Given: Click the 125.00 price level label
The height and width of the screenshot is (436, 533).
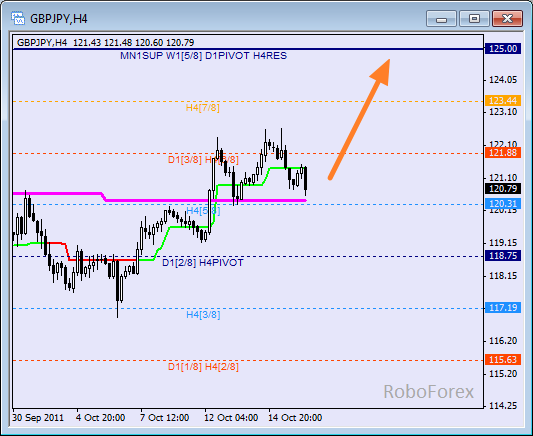Looking at the screenshot, I should [x=503, y=49].
